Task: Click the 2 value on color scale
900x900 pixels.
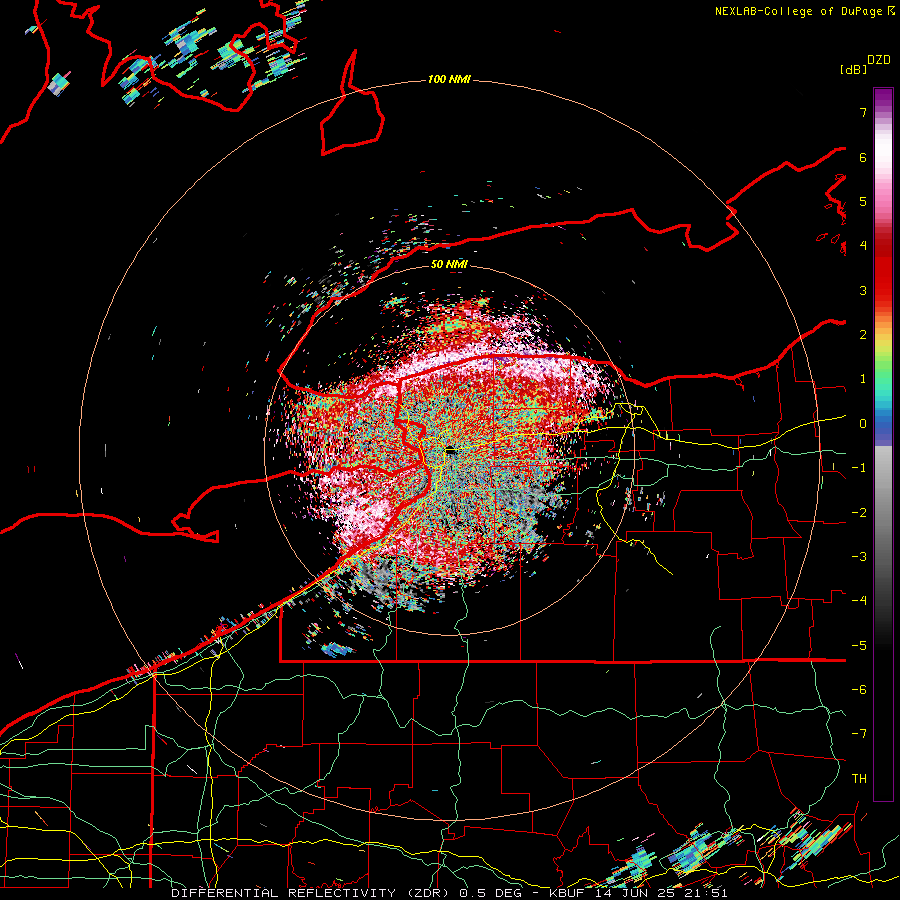Action: pyautogui.click(x=863, y=335)
